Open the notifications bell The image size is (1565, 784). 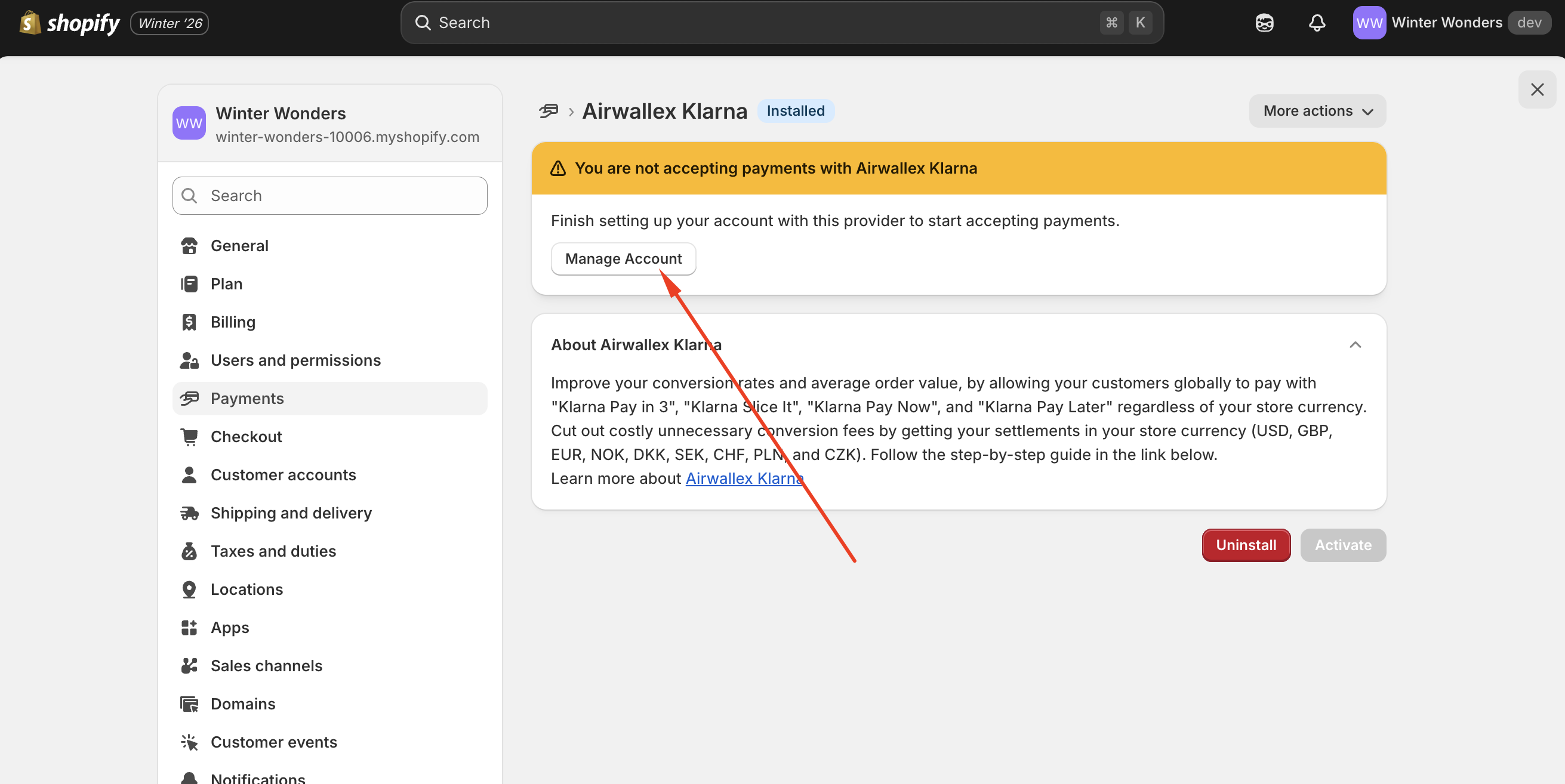[x=1317, y=23]
